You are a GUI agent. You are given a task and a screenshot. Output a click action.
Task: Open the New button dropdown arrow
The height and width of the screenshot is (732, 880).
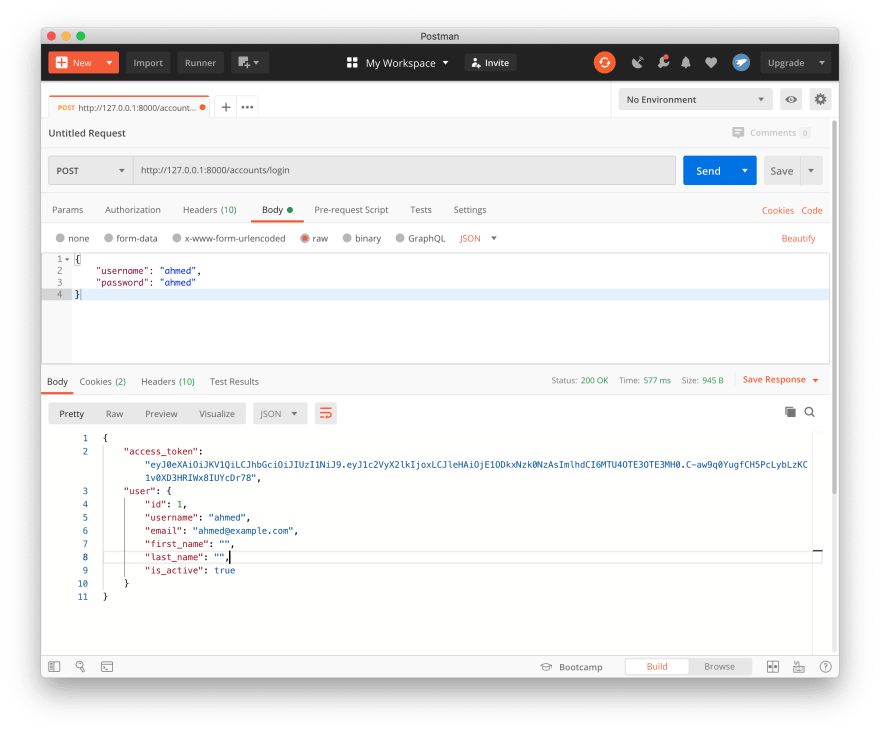109,62
